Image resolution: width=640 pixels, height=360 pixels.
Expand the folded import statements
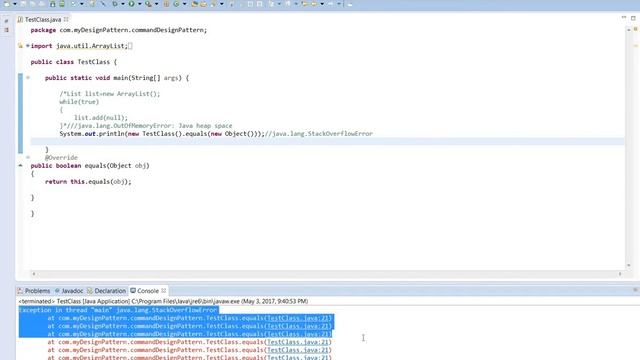click(x=28, y=46)
